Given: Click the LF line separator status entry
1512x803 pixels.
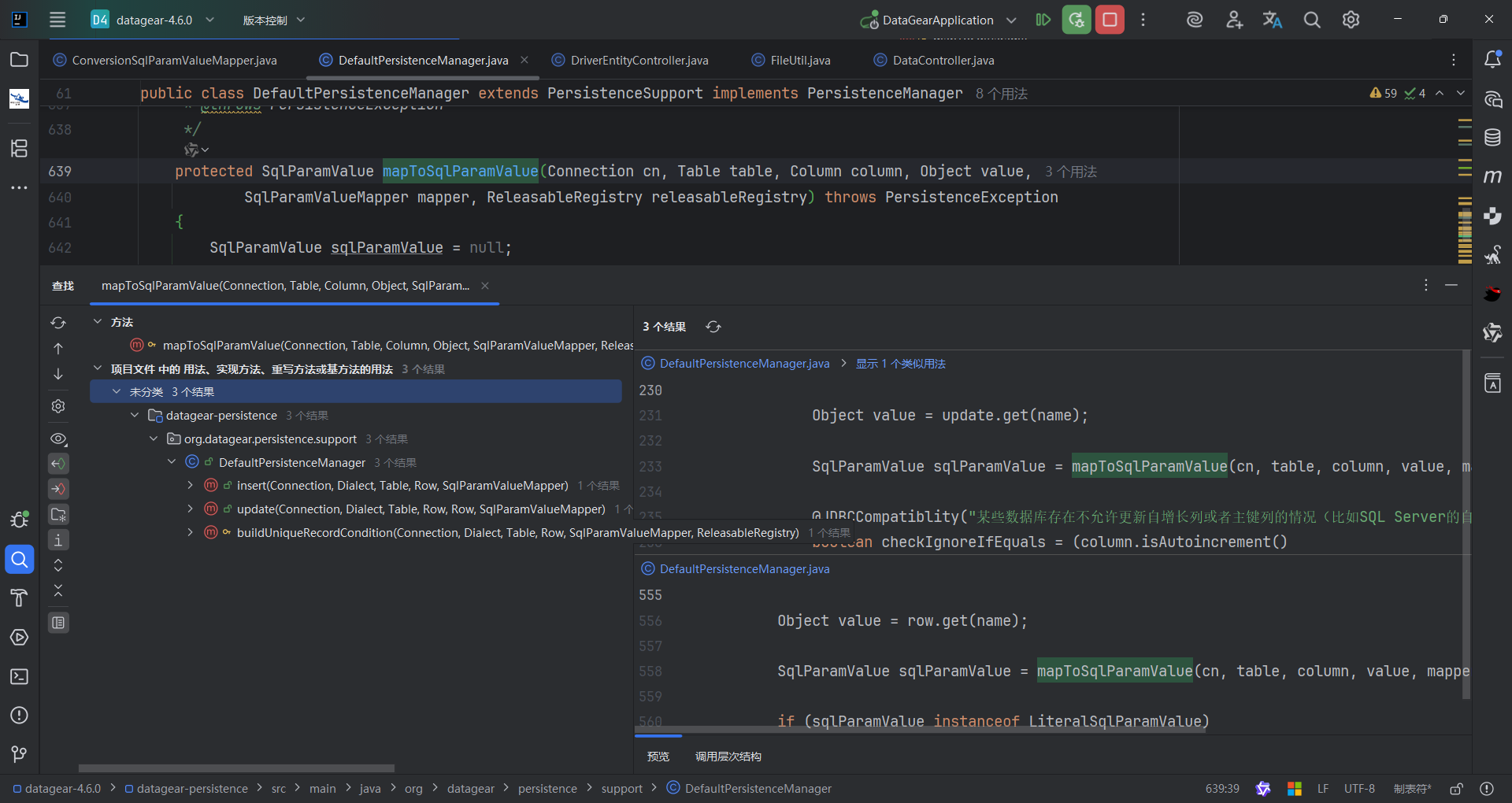Looking at the screenshot, I should (x=1323, y=789).
